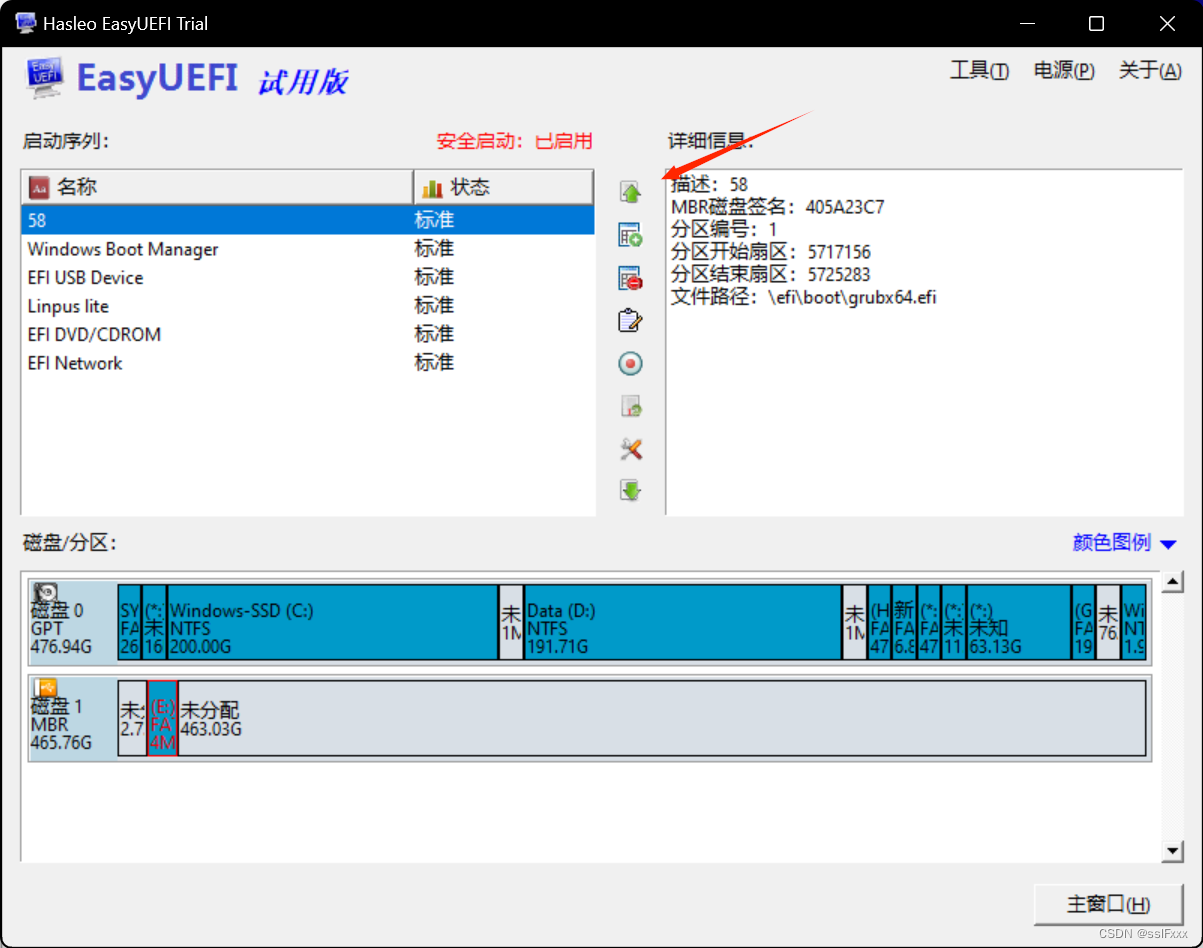This screenshot has height=948, width=1203.
Task: Click the one-time boot red dot icon
Action: coord(630,364)
